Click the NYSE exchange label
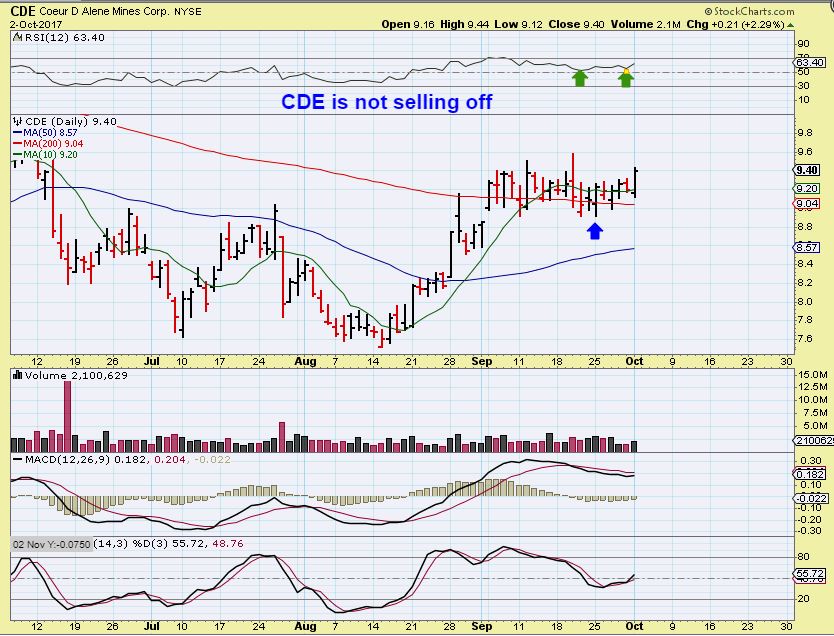 tap(188, 12)
